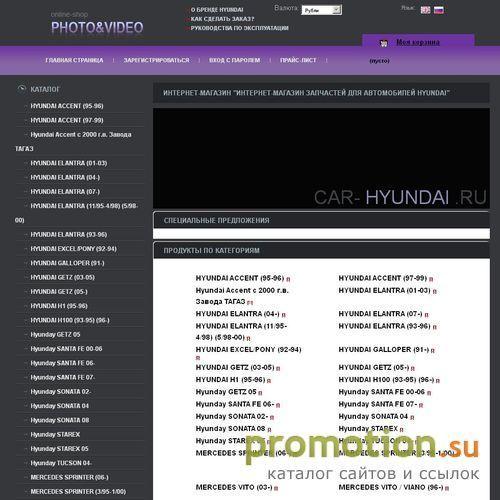Select HYUNDAI GALLOPER (91-) in sidebar

pyautogui.click(x=67, y=263)
